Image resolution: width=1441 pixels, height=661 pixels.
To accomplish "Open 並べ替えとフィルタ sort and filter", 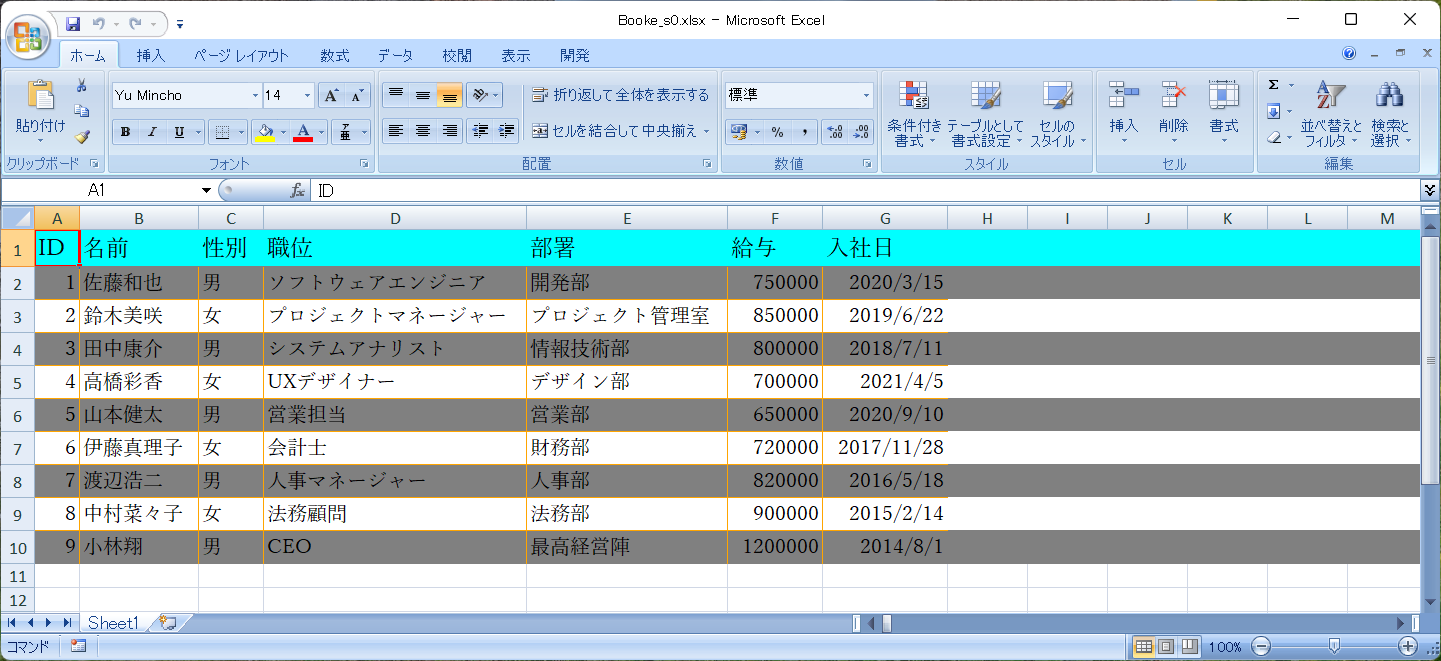I will (x=1331, y=113).
